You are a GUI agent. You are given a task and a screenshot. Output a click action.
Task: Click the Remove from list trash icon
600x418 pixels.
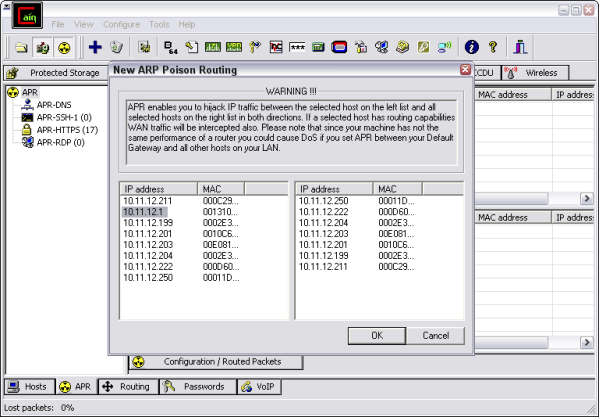point(116,47)
